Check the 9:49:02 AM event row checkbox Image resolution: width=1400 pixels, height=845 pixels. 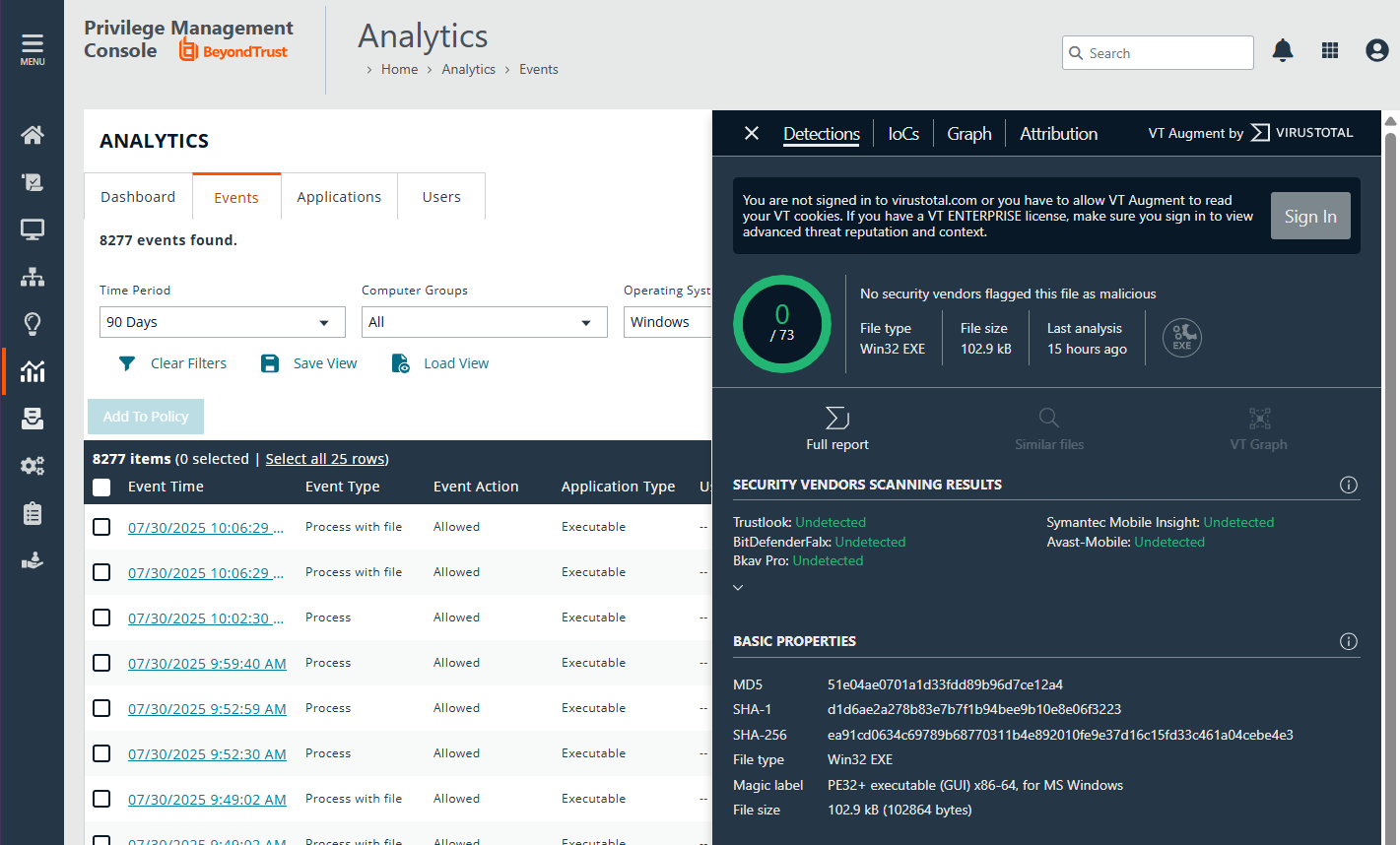pyautogui.click(x=101, y=799)
